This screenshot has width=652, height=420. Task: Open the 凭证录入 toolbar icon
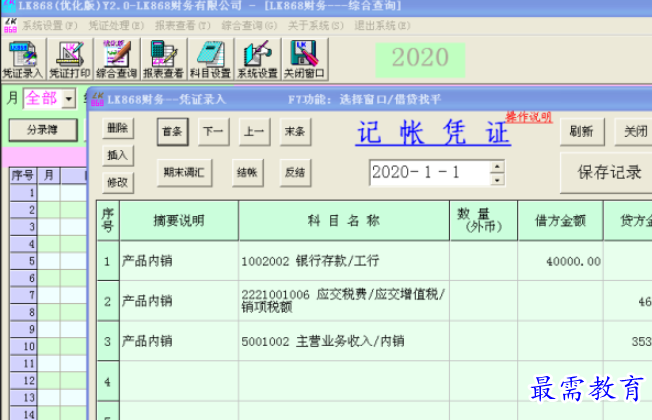23,59
